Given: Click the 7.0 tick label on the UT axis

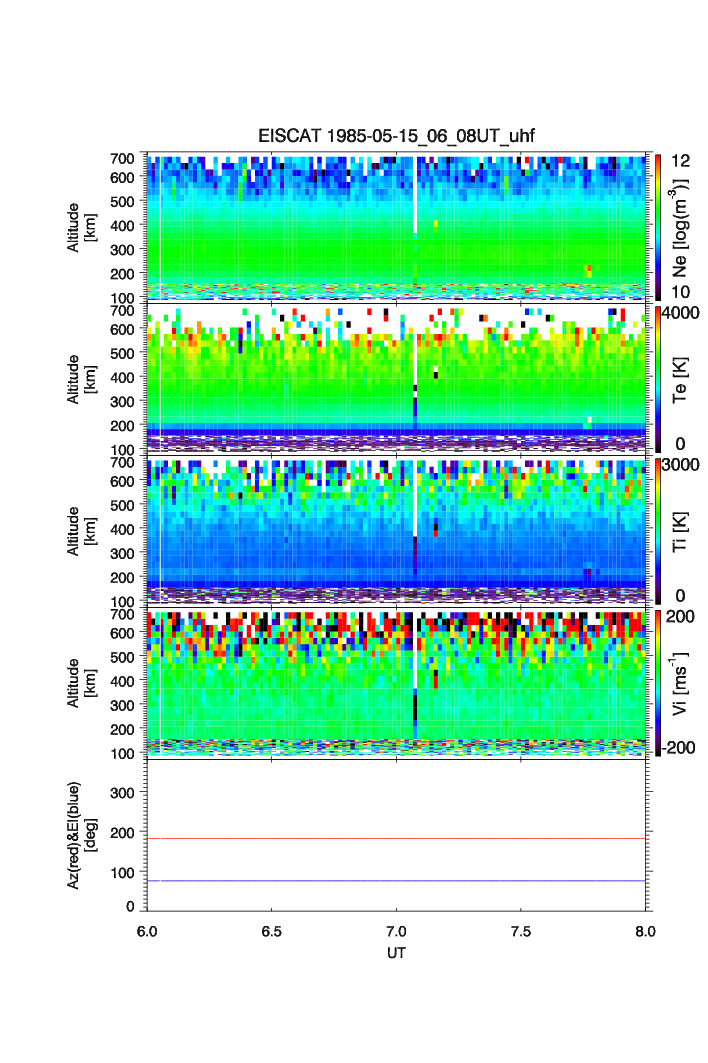Looking at the screenshot, I should pyautogui.click(x=396, y=930).
